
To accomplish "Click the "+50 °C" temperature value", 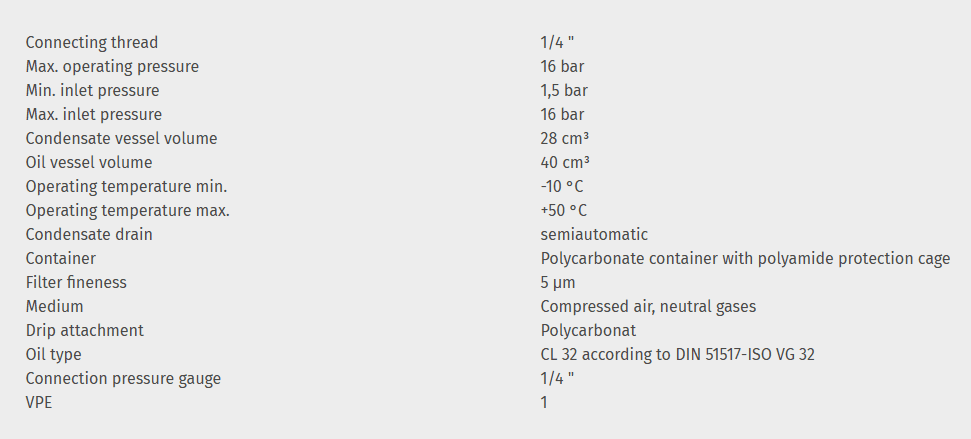I will [563, 210].
